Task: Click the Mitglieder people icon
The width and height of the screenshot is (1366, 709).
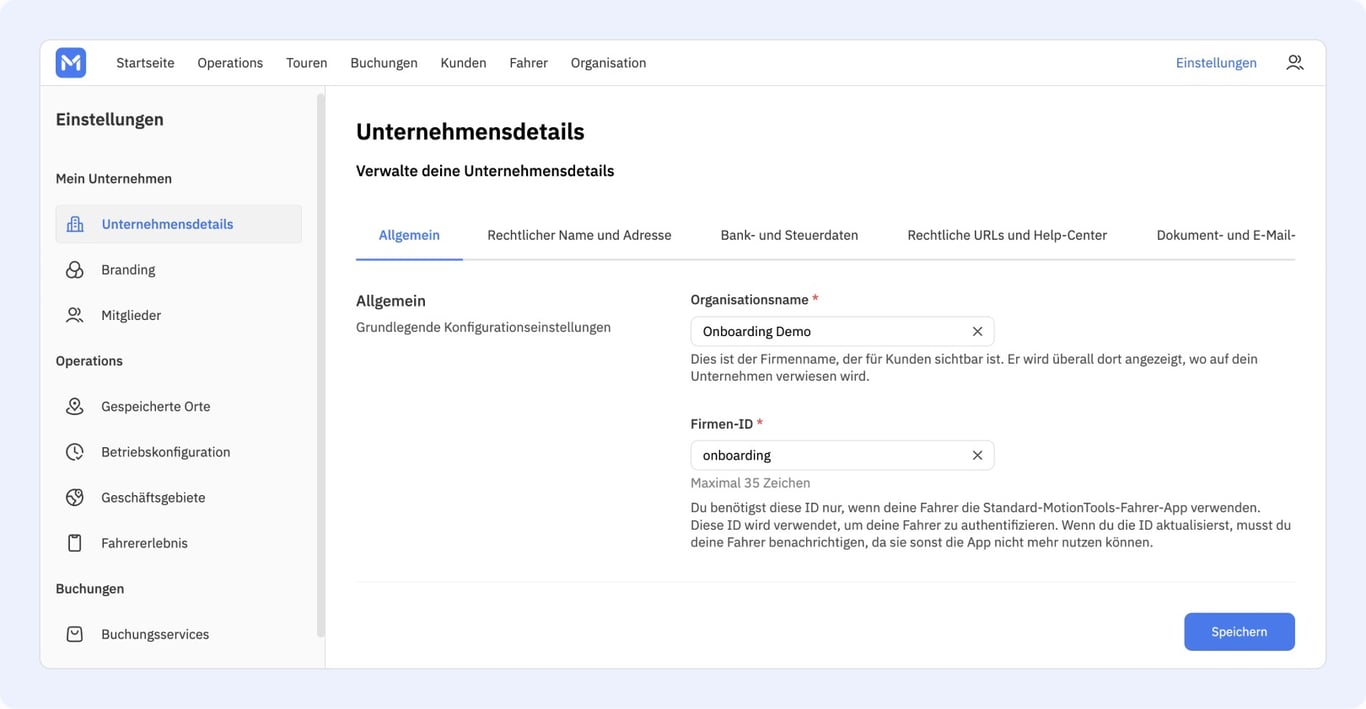Action: tap(75, 315)
